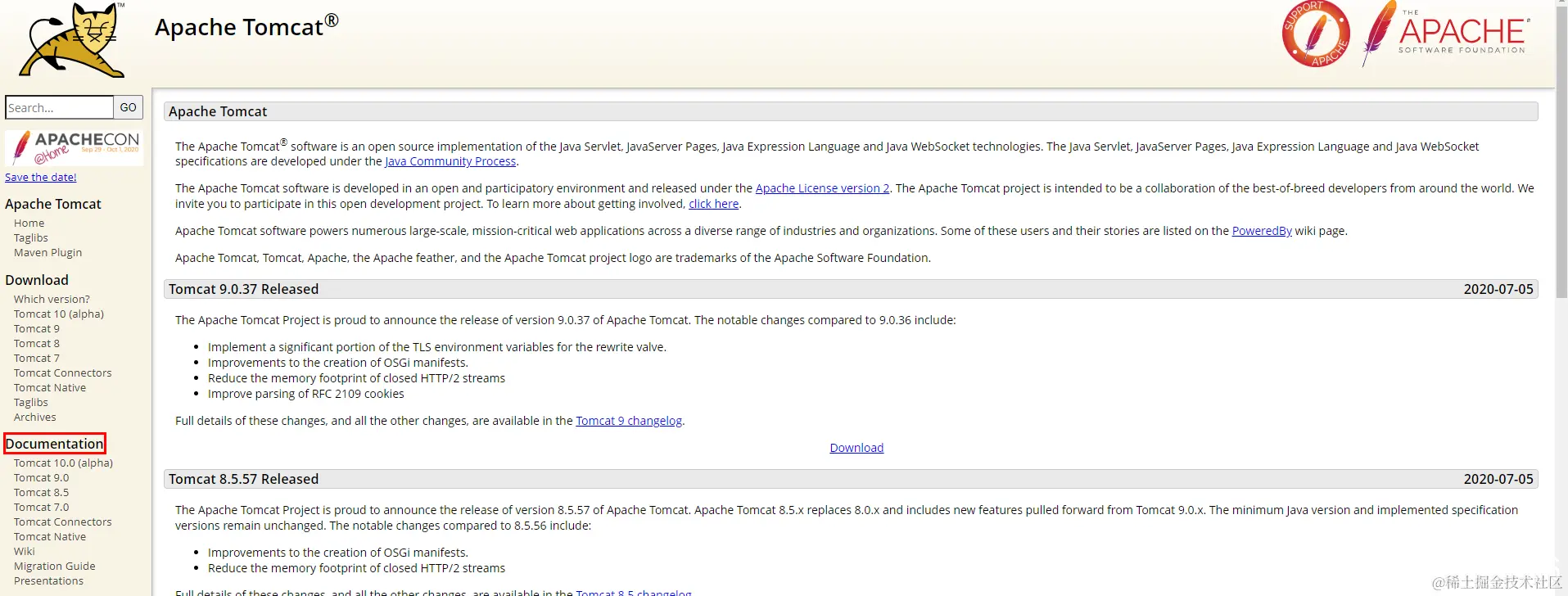1568x596 pixels.
Task: Select Tomcat 7 download link
Action: click(37, 358)
